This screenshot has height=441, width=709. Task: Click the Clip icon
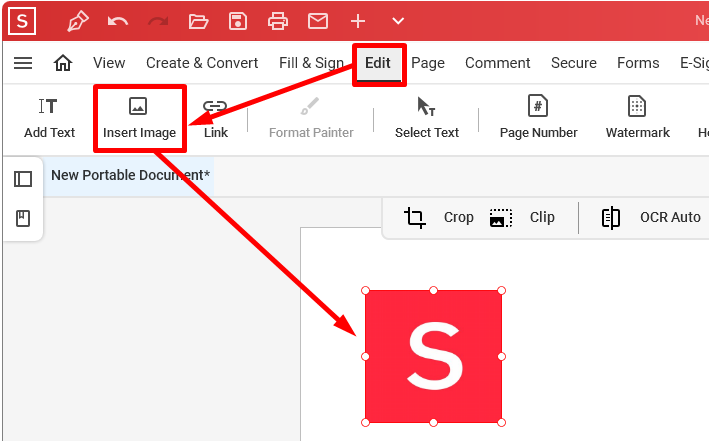coord(501,218)
